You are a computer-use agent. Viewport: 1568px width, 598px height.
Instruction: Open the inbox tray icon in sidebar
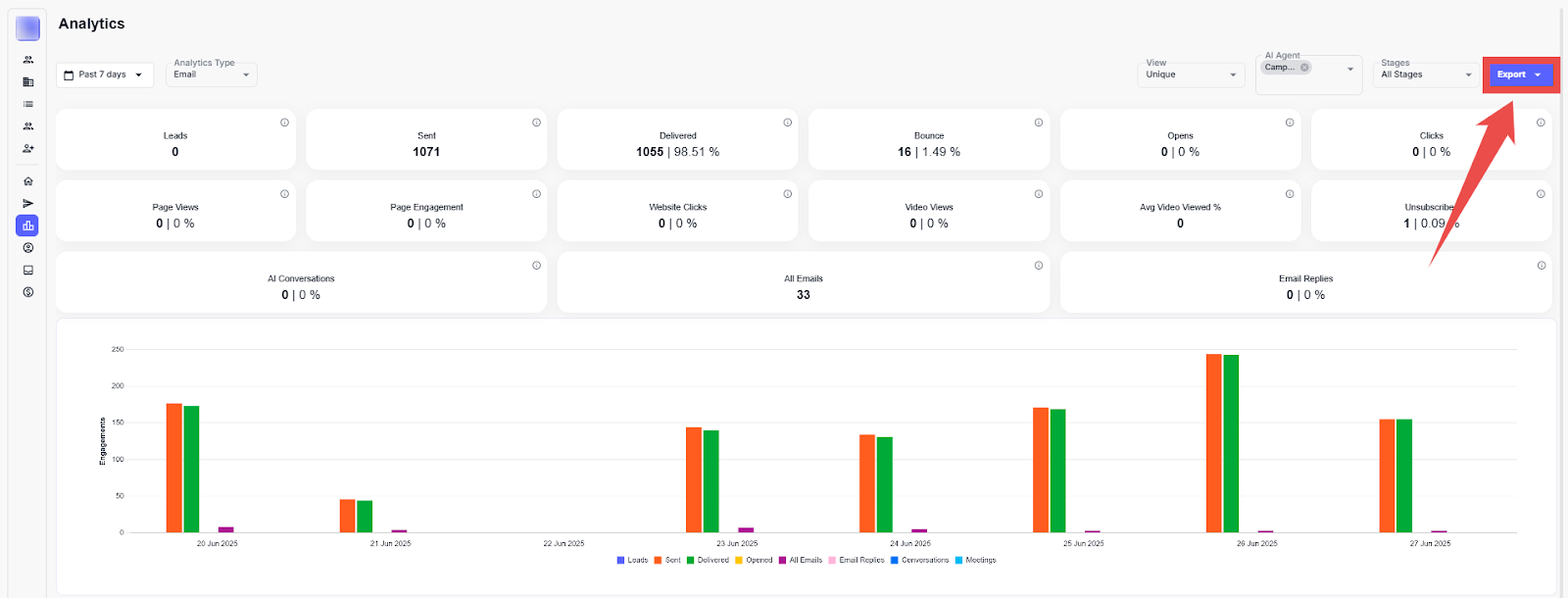tap(28, 271)
